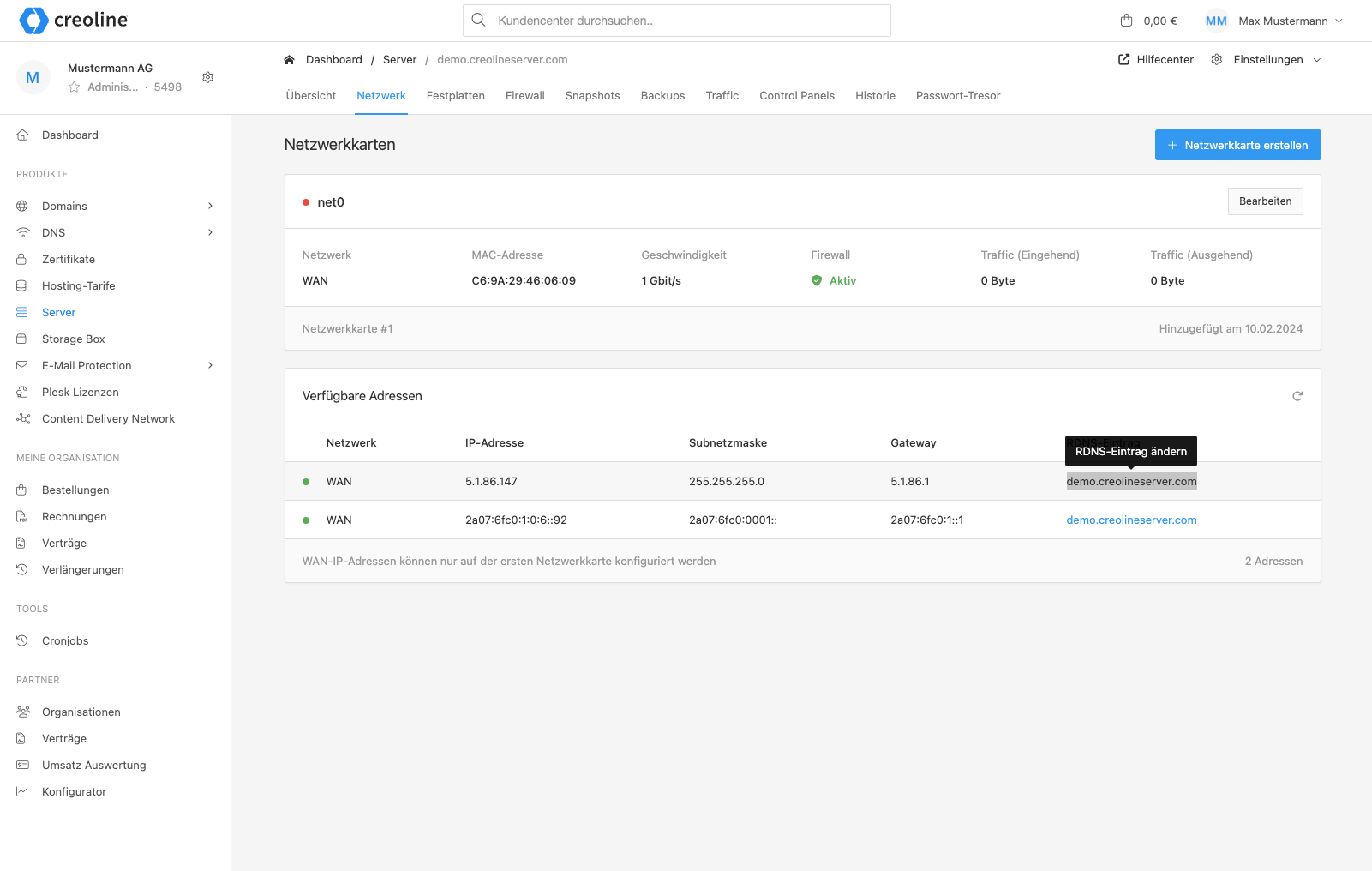This screenshot has height=871, width=1372.
Task: Click the Plesk Lizenzen icon
Action: [22, 392]
